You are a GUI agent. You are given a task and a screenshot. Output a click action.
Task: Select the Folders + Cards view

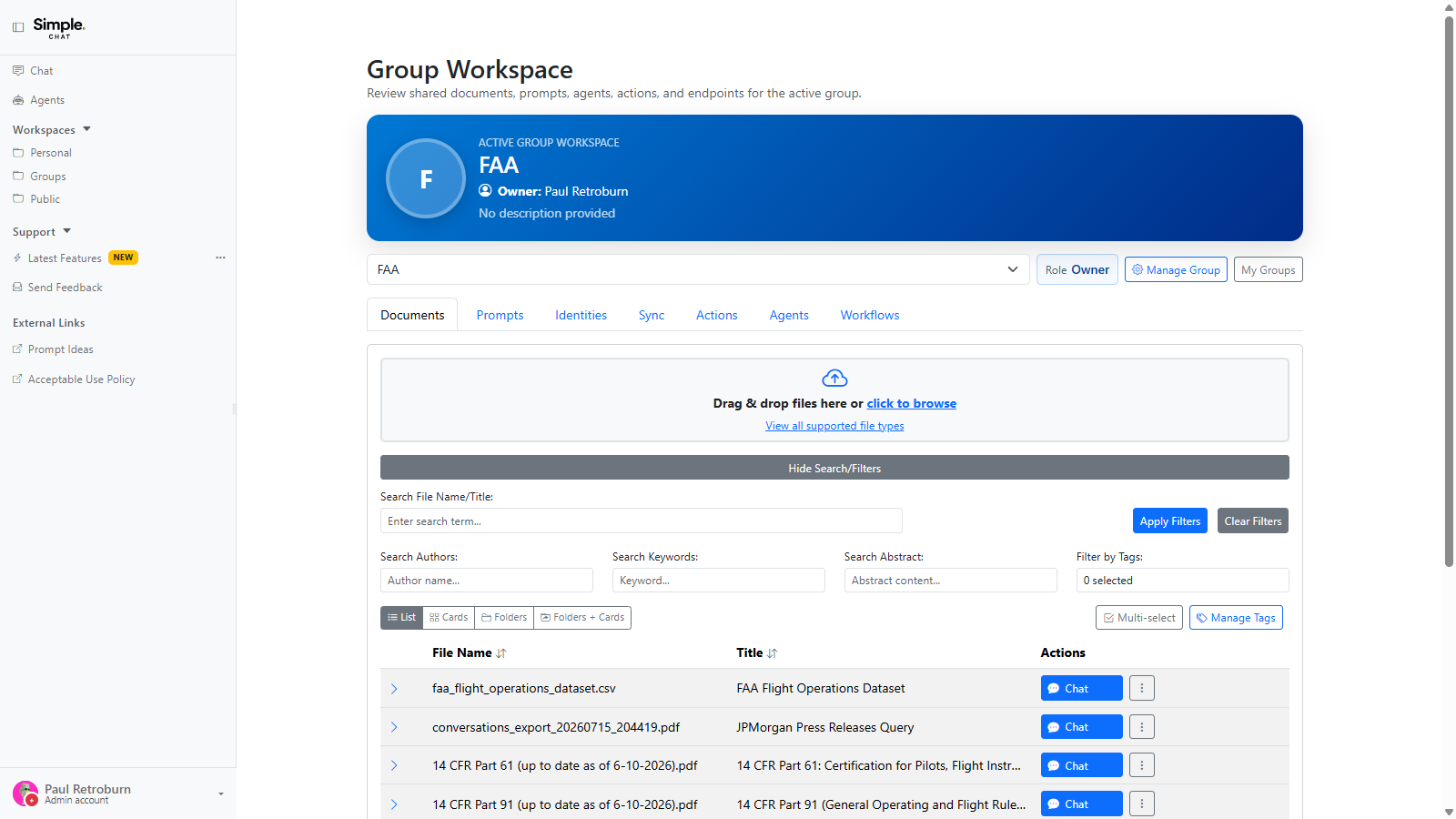[x=582, y=617]
